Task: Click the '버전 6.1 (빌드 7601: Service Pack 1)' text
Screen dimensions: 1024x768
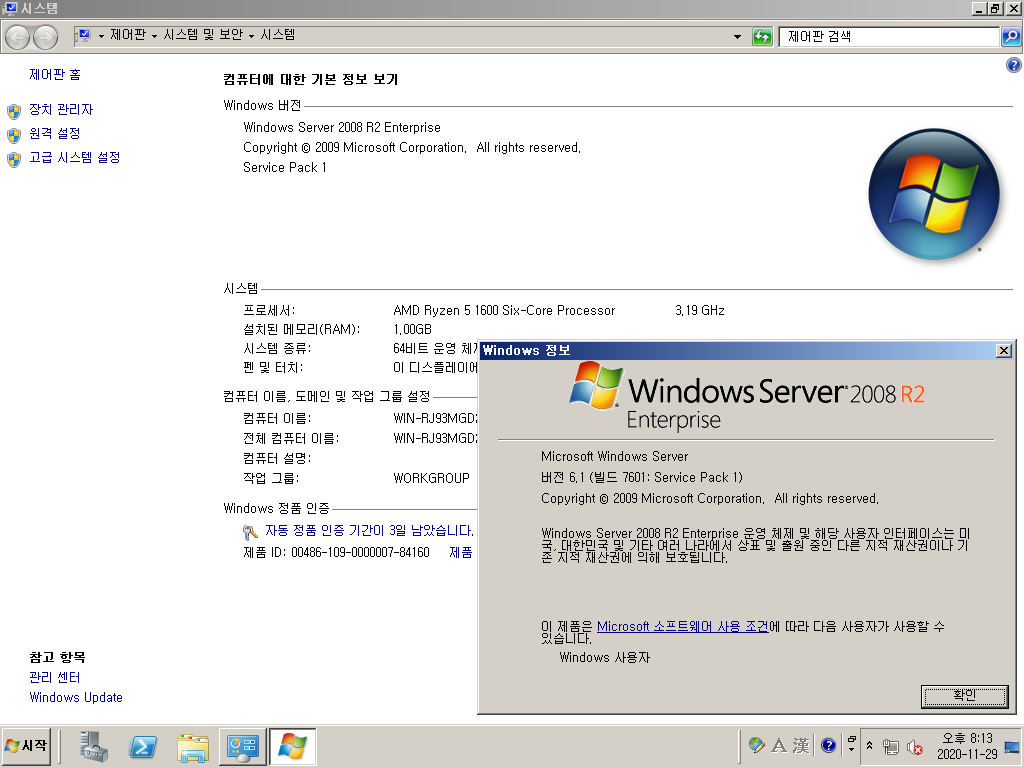Action: click(x=642, y=477)
